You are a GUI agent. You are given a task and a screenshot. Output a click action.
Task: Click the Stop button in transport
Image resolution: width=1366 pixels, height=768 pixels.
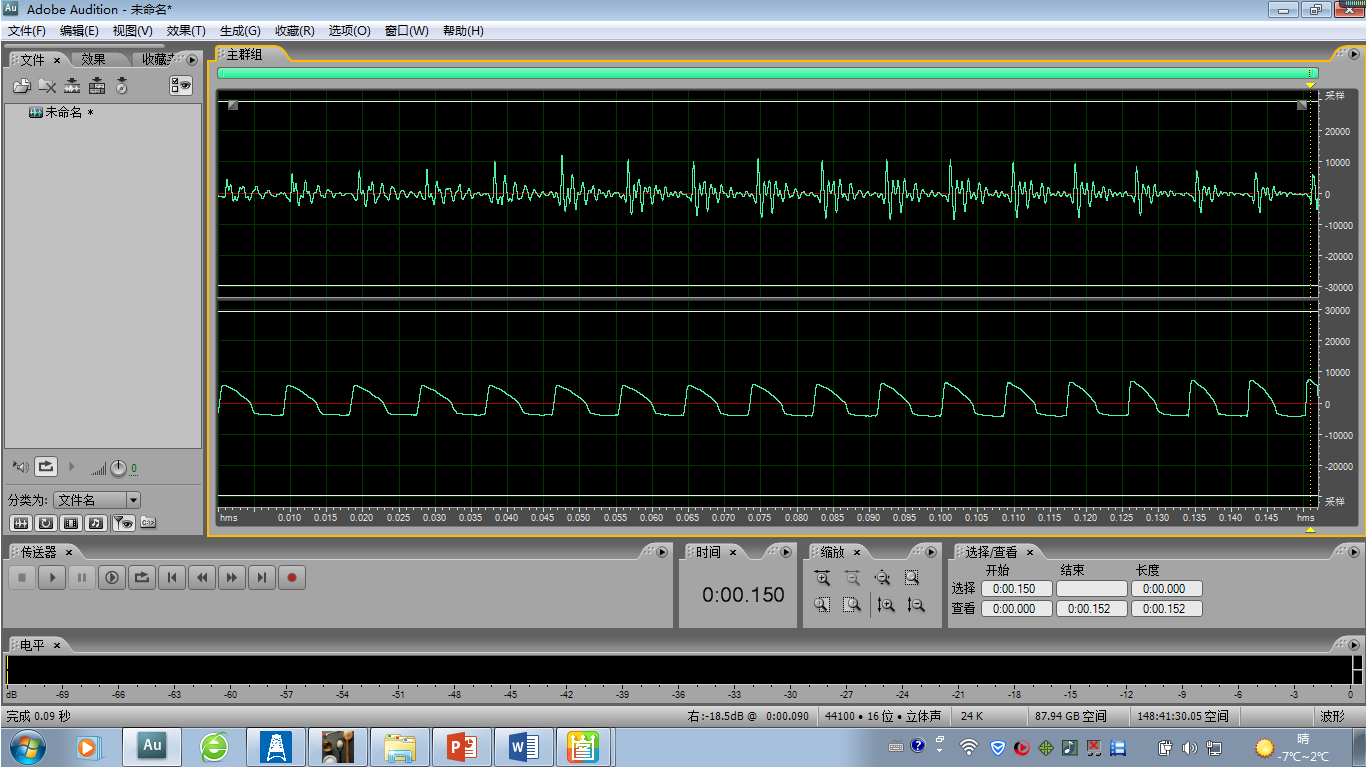click(22, 577)
